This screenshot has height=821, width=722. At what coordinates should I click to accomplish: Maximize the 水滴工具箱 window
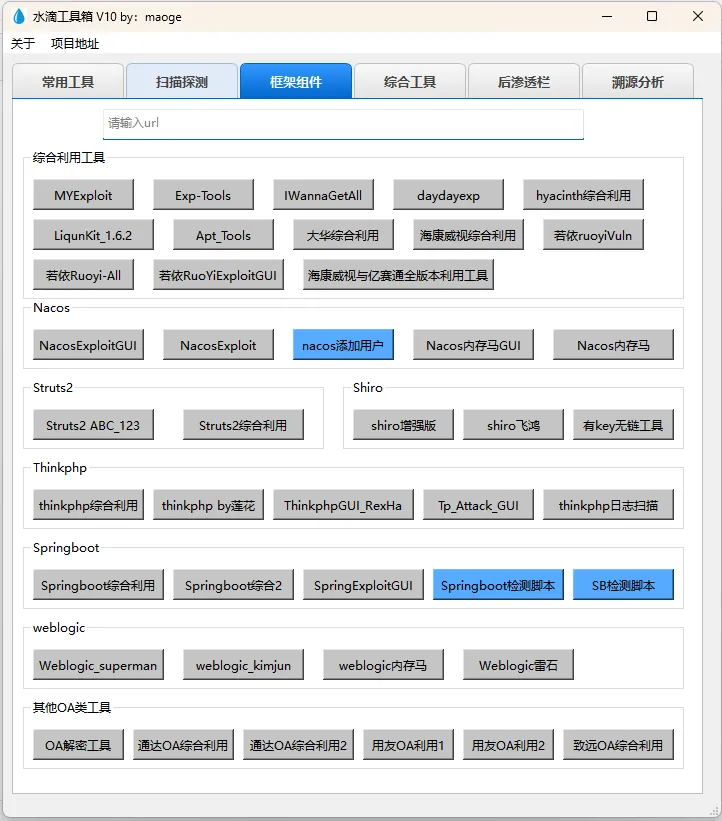[652, 16]
